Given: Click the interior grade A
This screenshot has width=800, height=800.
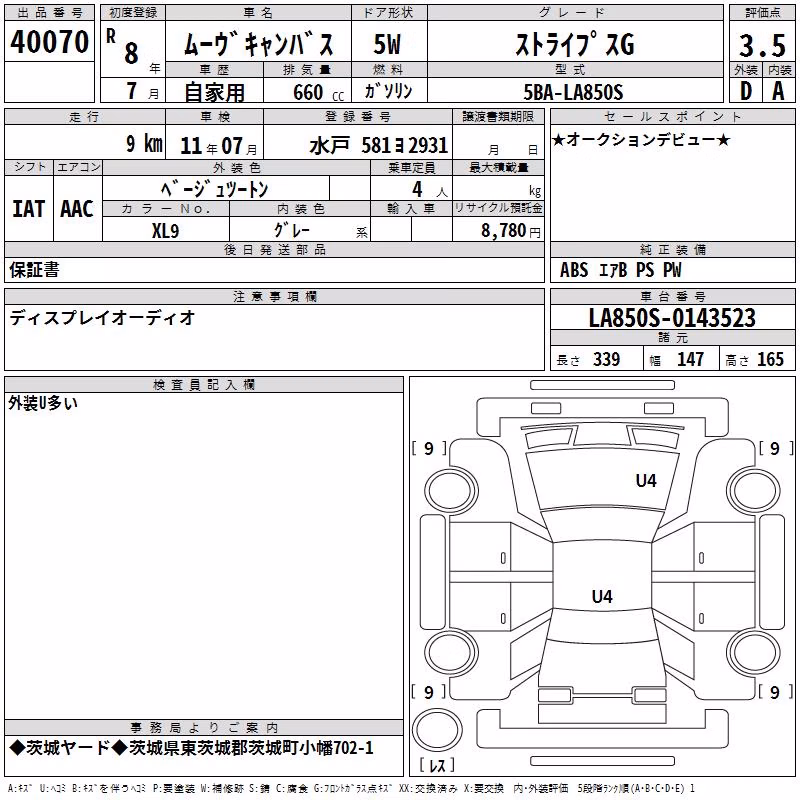Looking at the screenshot, I should pos(778,91).
